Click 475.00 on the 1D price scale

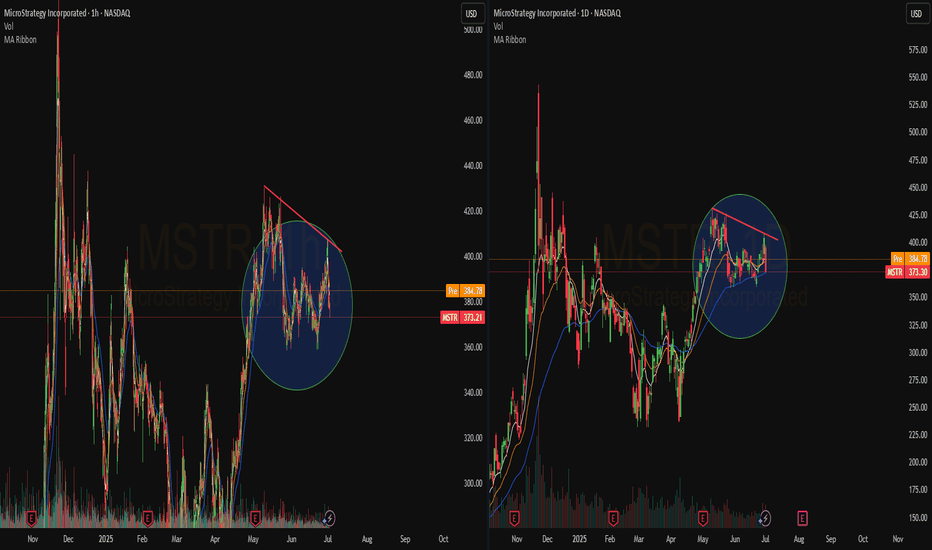pos(918,160)
